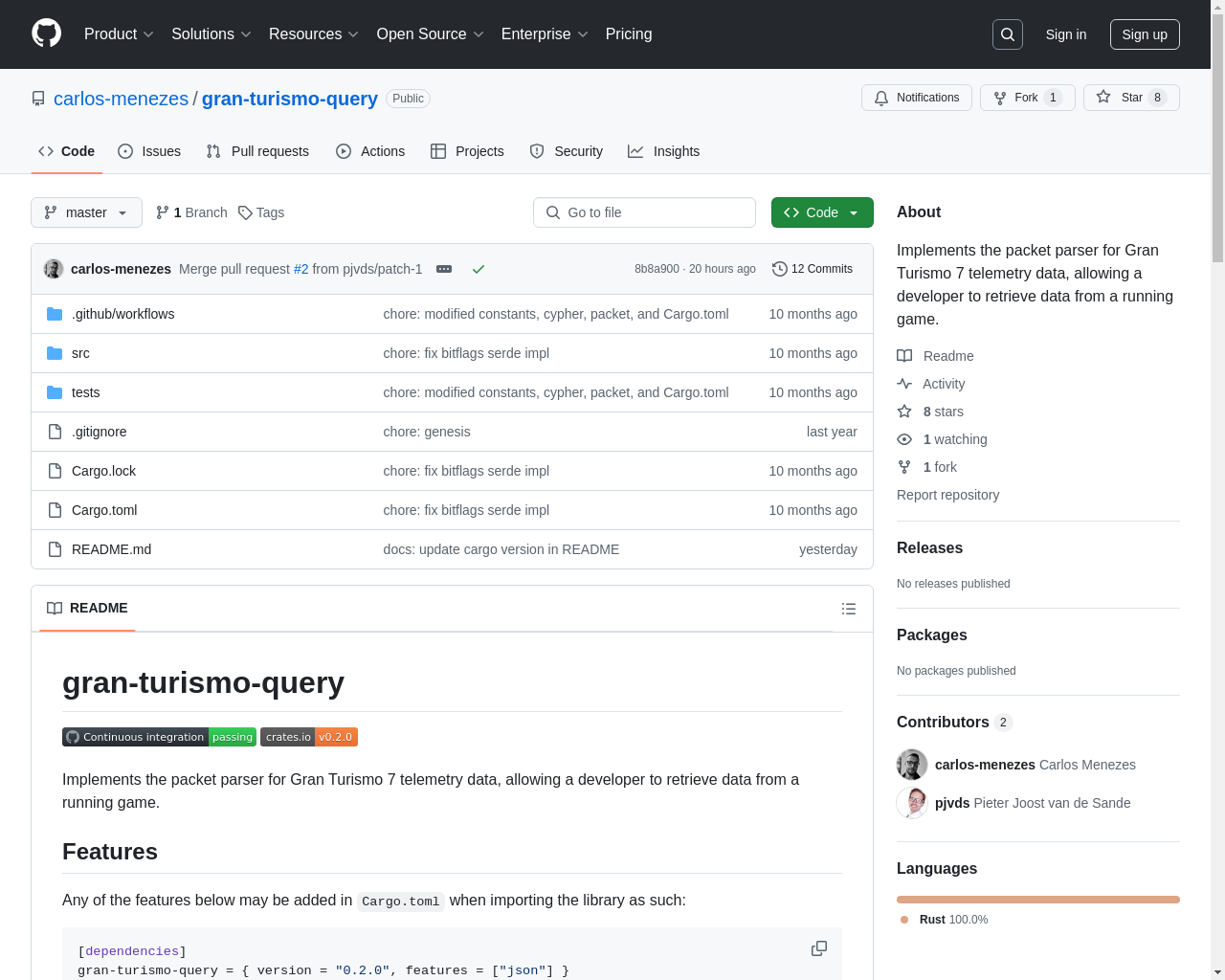Expand the Resources menu

314,34
